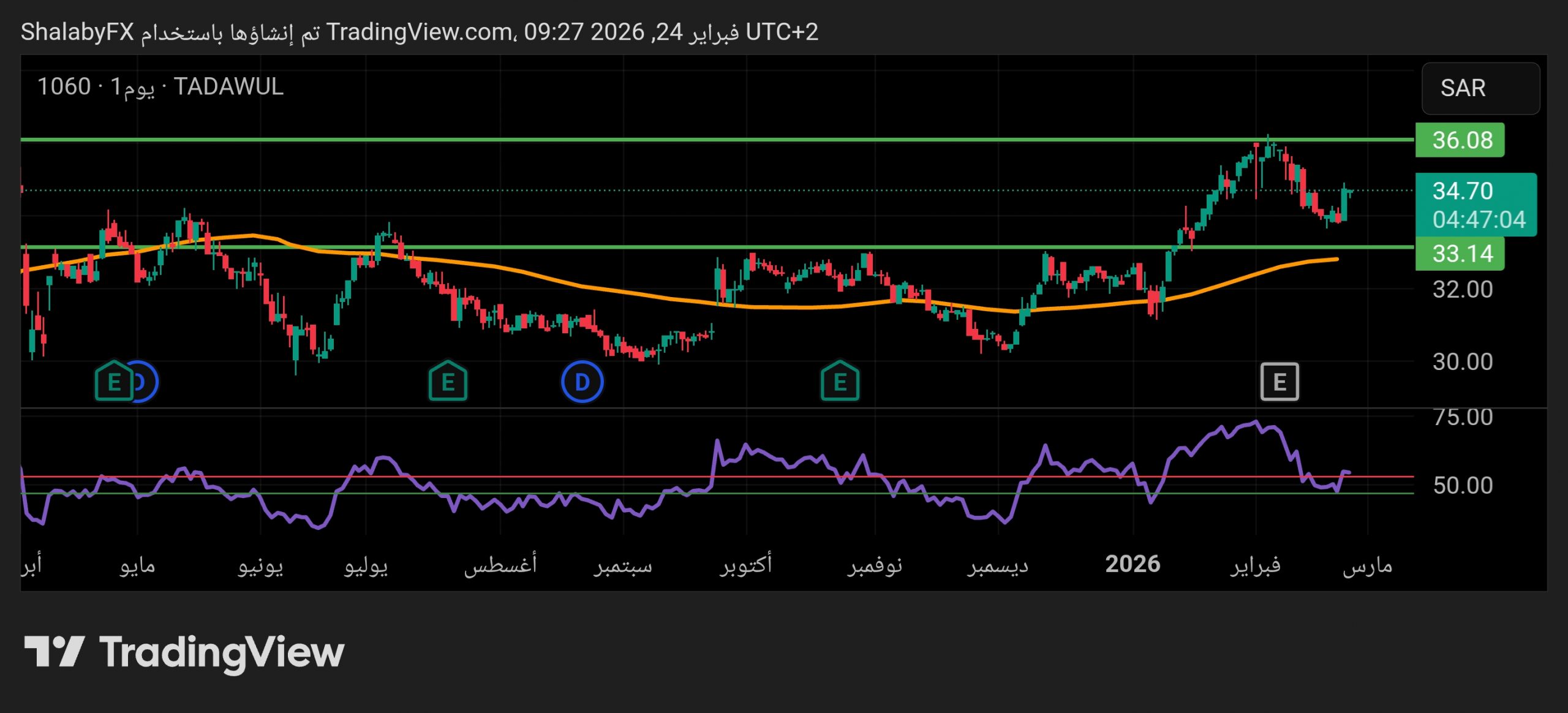Click the gray E earnings marker near February
Viewport: 1568px width, 713px height.
[1279, 381]
